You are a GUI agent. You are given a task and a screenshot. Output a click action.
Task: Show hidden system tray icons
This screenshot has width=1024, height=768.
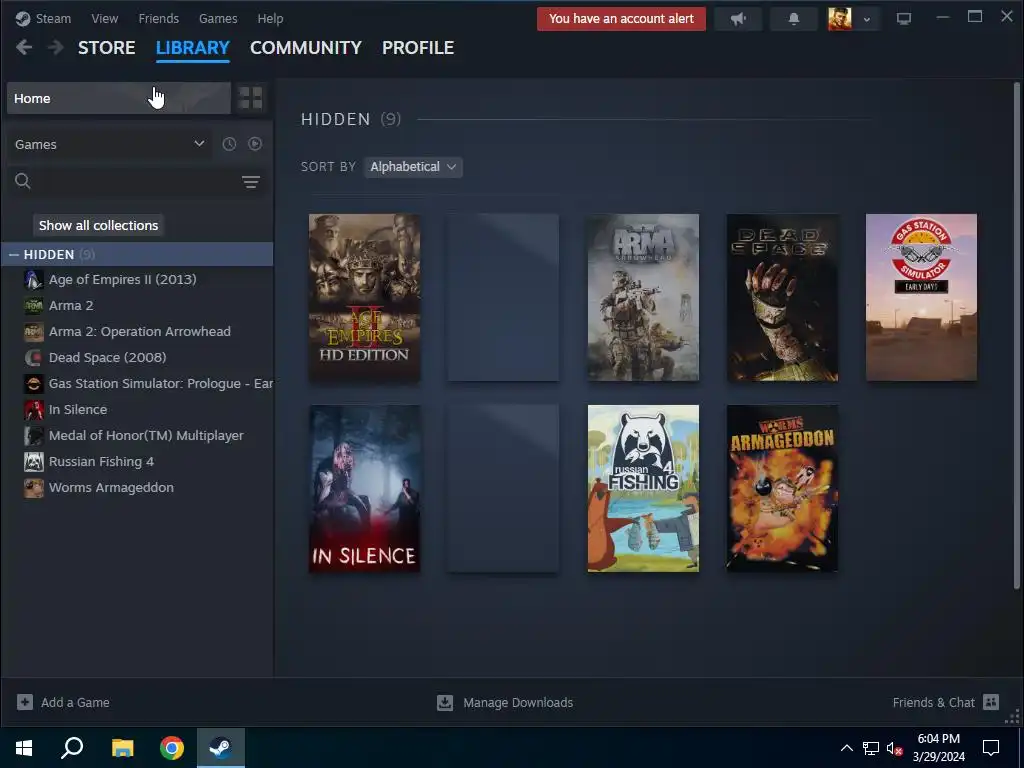pyautogui.click(x=846, y=748)
